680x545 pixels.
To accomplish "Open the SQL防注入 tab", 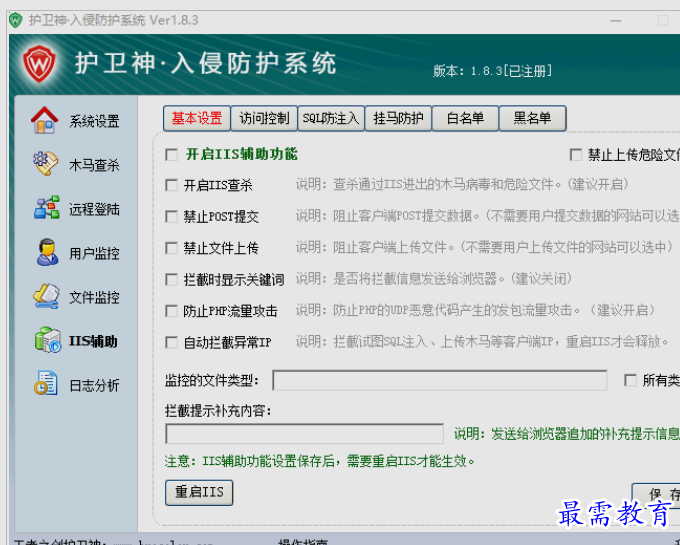I will coord(331,118).
